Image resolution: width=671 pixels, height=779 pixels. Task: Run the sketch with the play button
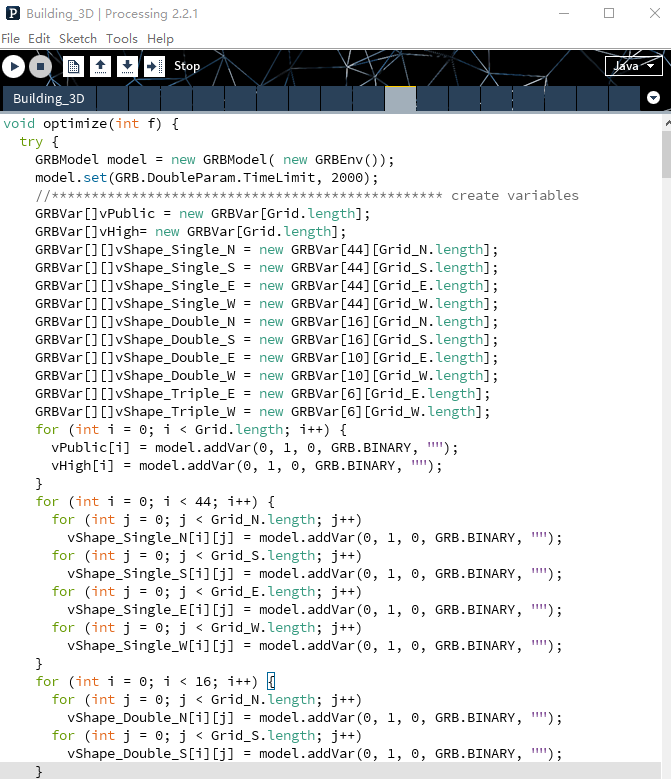coord(13,66)
